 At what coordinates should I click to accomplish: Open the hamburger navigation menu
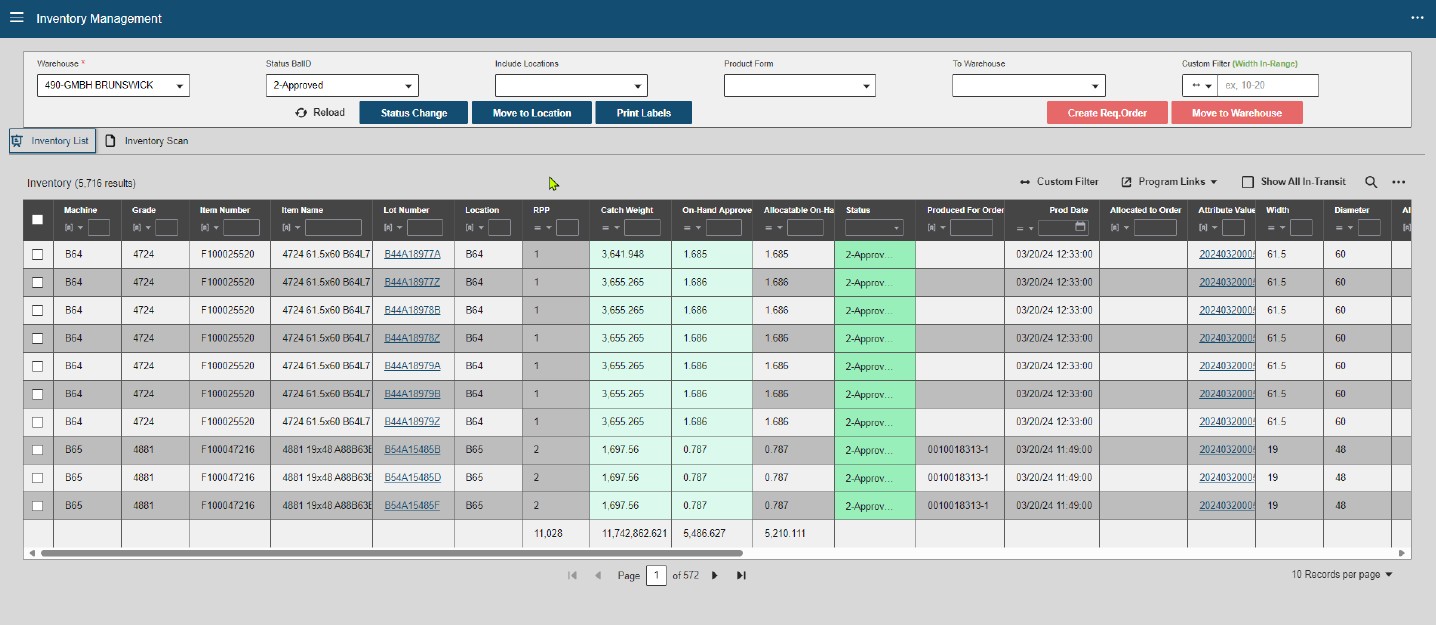[x=17, y=17]
